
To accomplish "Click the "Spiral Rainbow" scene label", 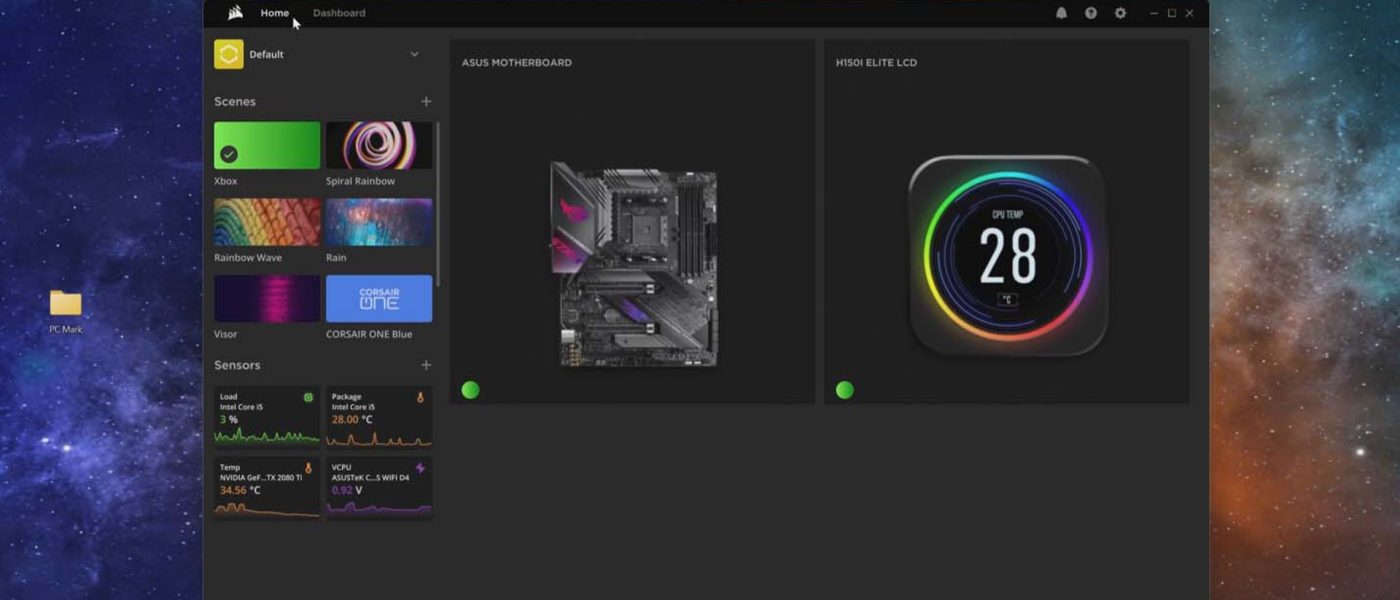I will [x=360, y=181].
